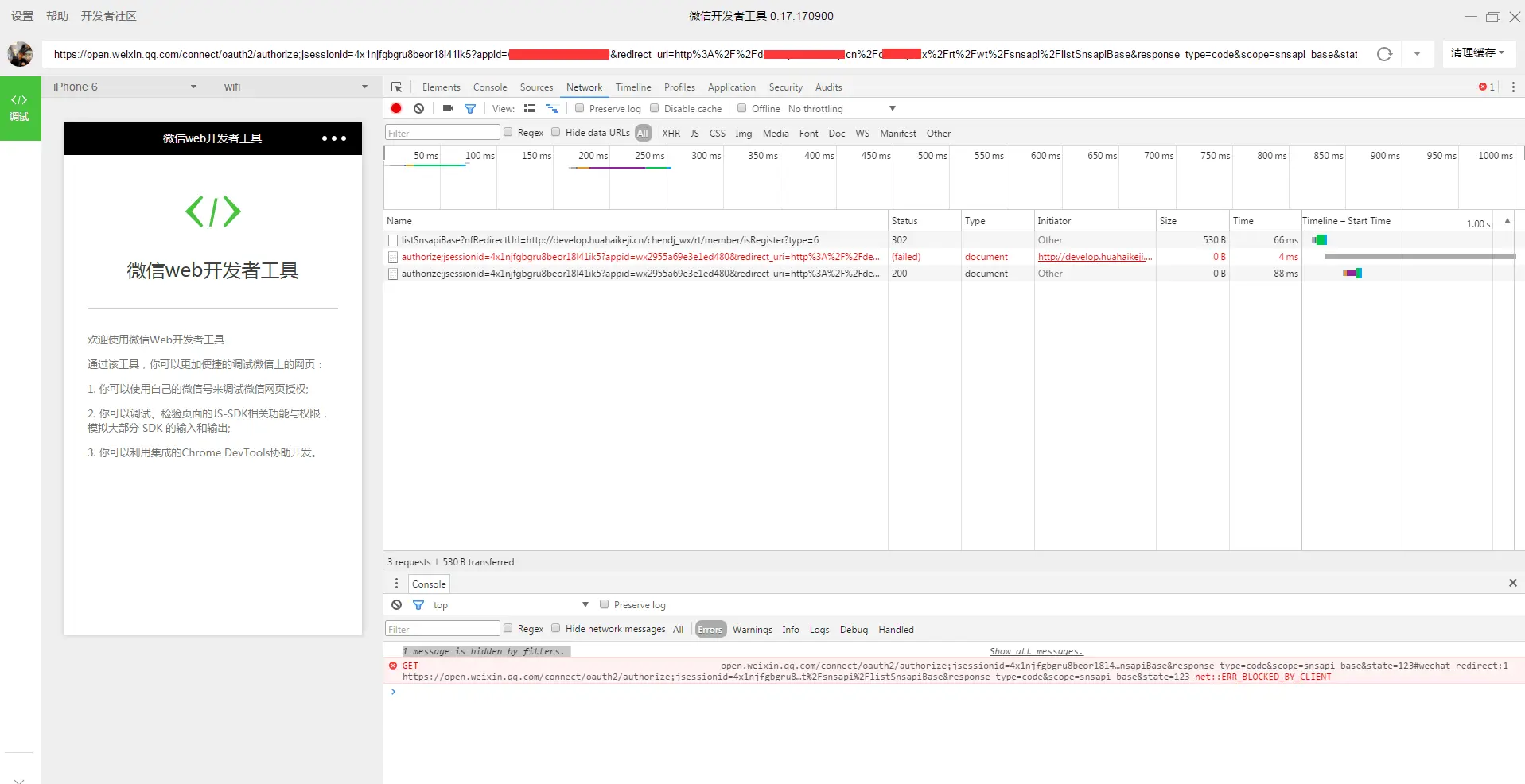Click the develop.huahaikeji initiator link
Viewport: 1525px width, 784px height.
(1095, 257)
